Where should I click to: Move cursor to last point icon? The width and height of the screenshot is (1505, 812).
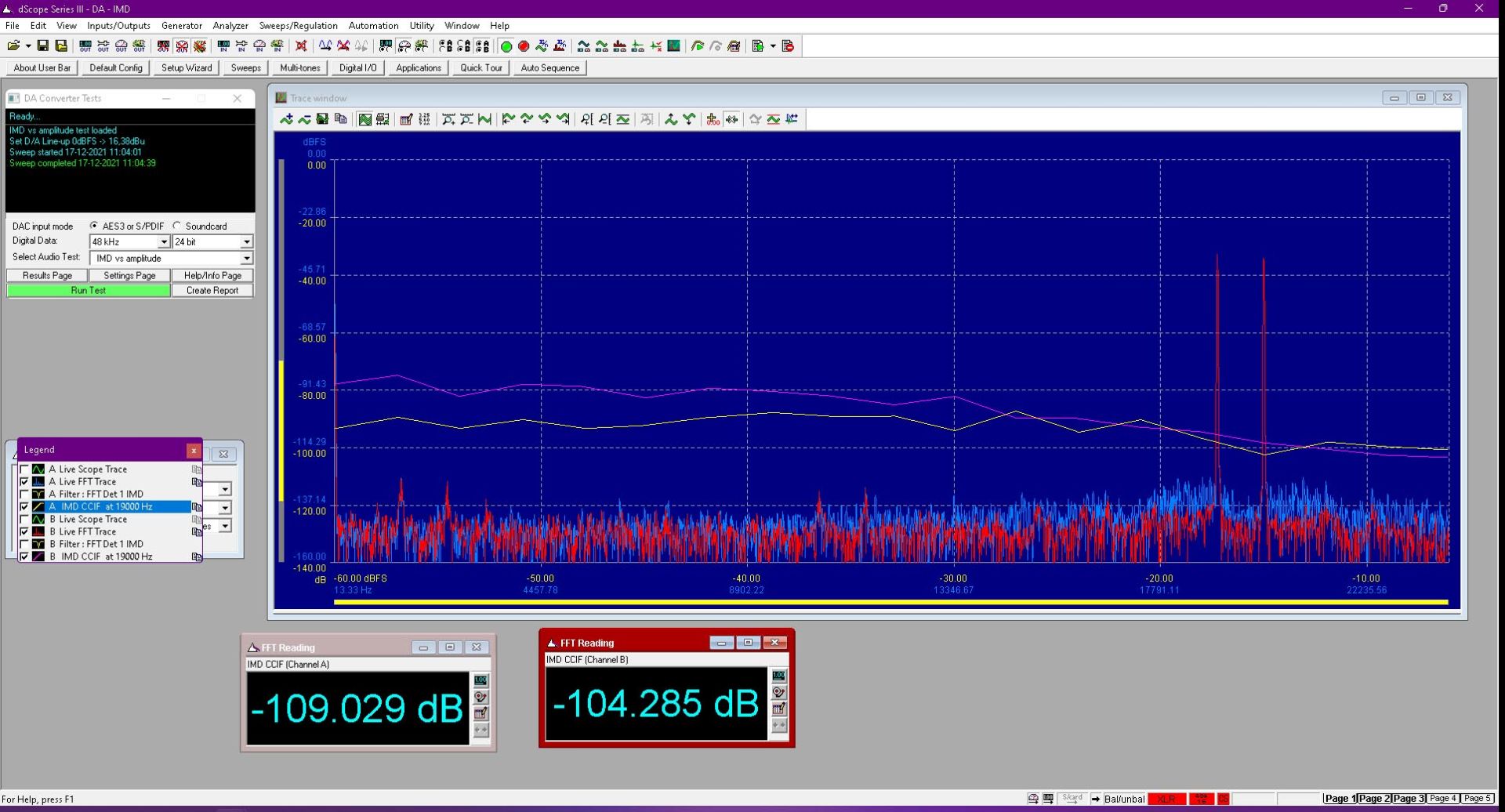point(563,119)
